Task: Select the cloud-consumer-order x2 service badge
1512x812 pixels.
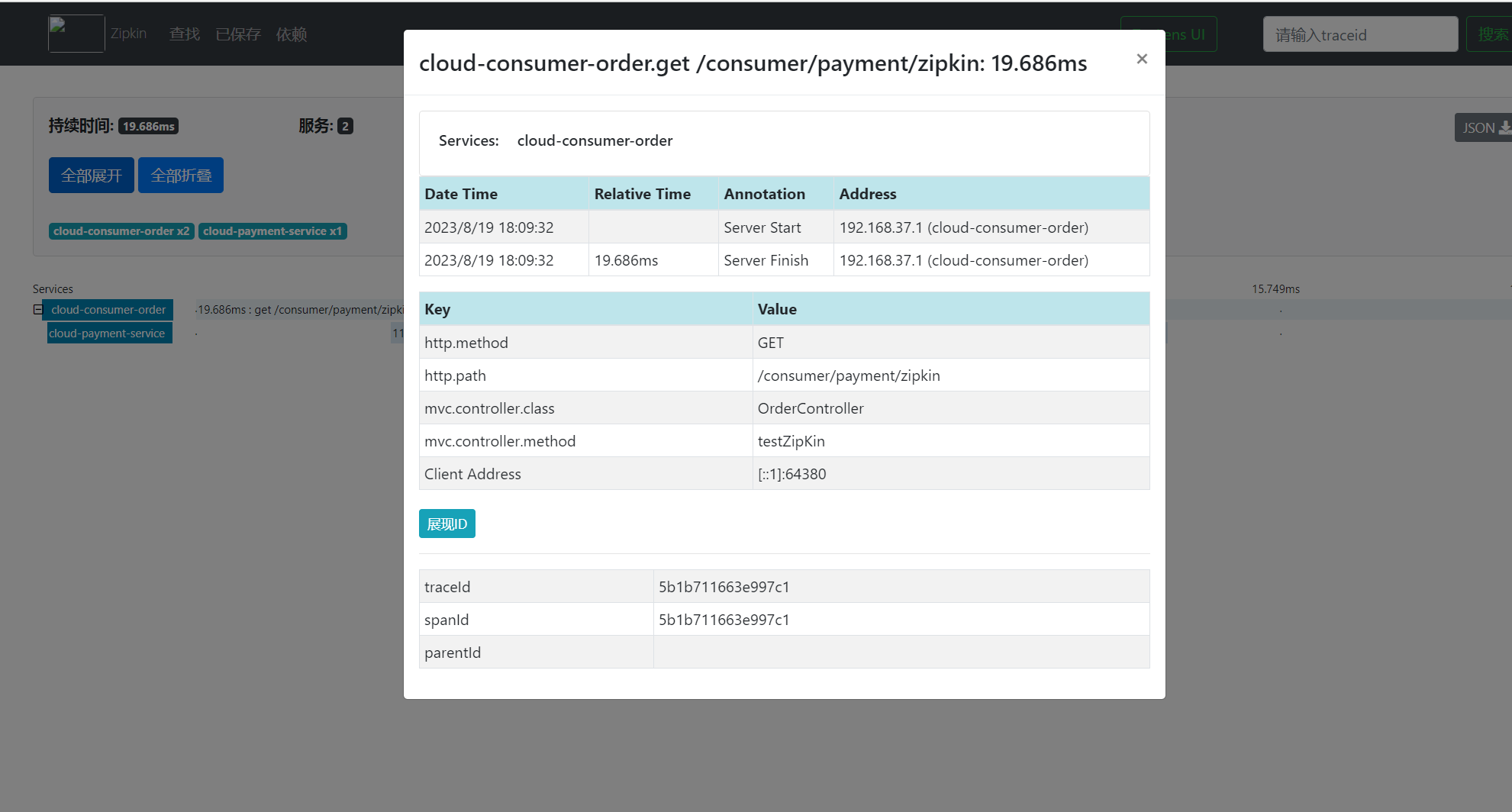Action: pos(121,231)
